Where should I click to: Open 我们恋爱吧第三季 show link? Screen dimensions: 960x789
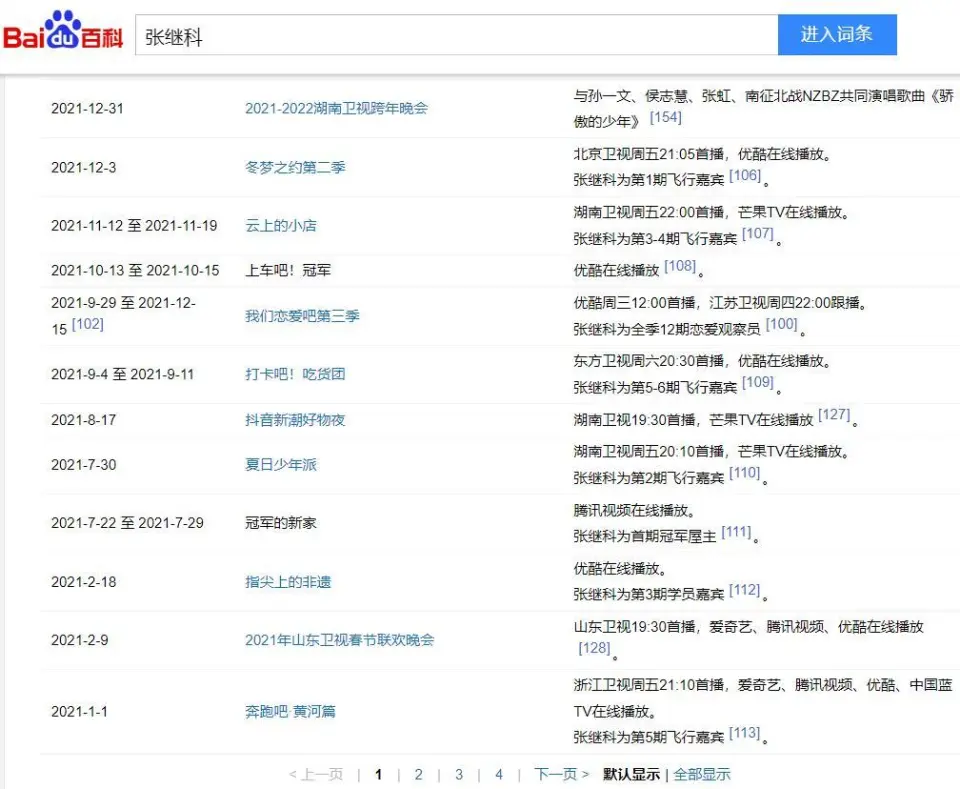click(x=302, y=316)
